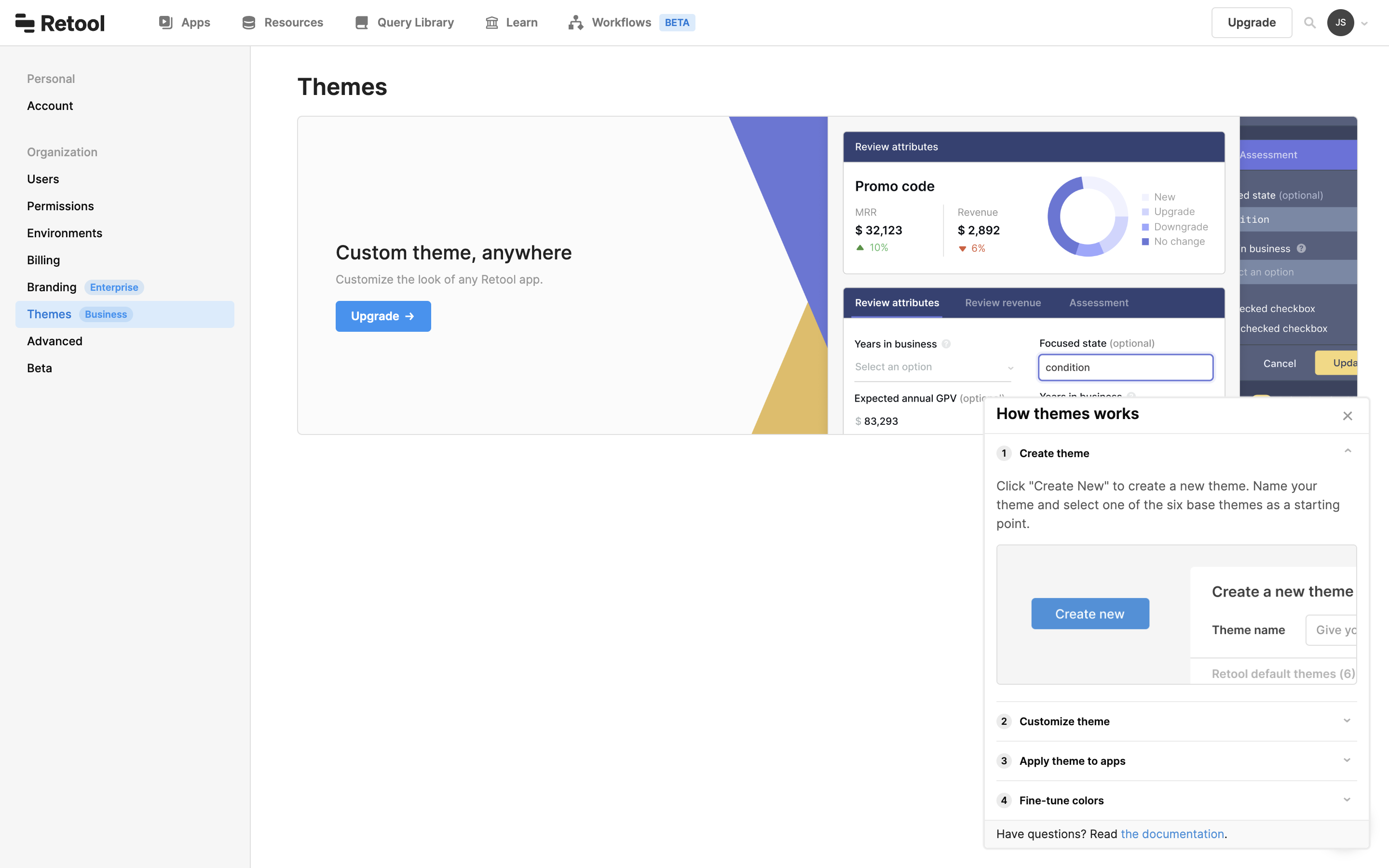Click the Cancel button in dark preview
Screen dimensions: 1389x868
pos(1279,364)
